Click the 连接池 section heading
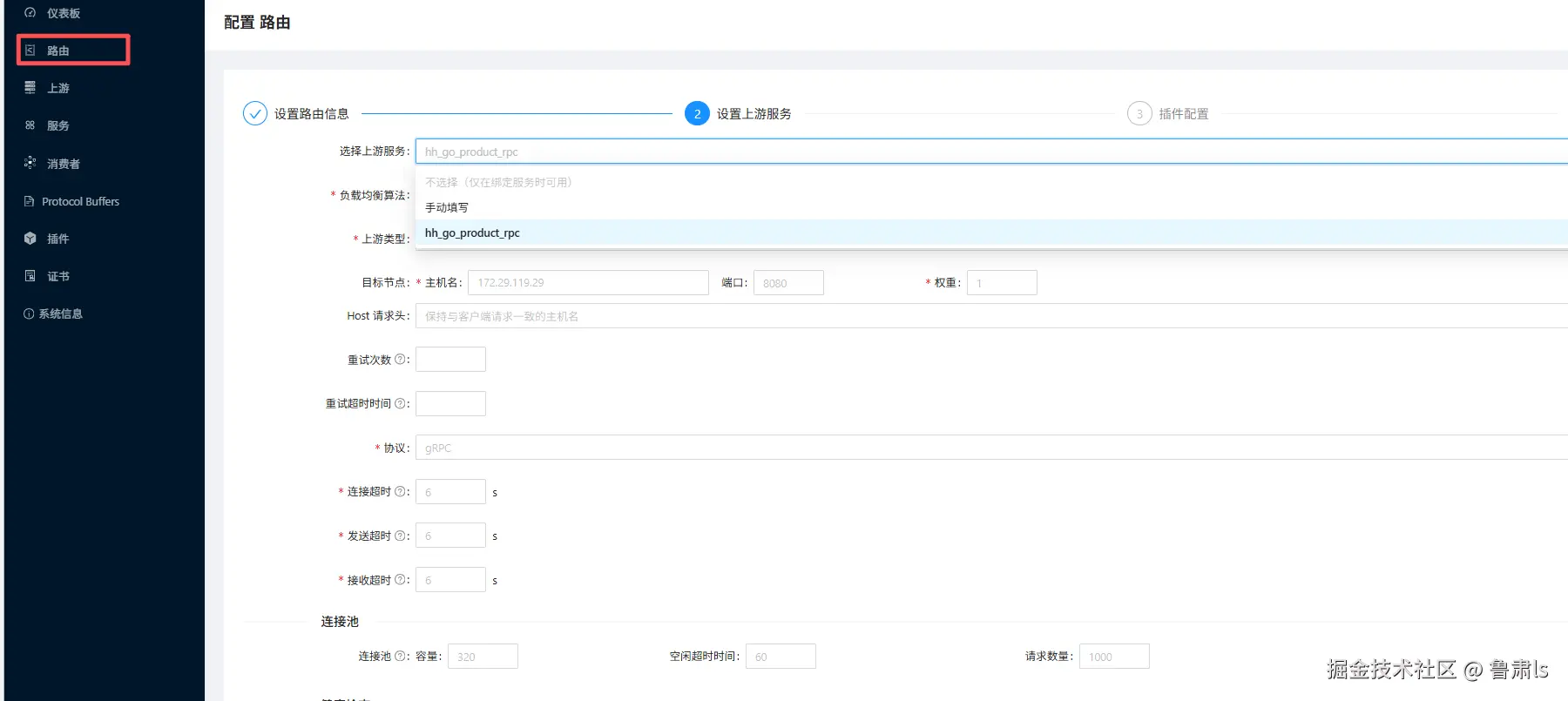Image resolution: width=1568 pixels, height=701 pixels. tap(340, 622)
